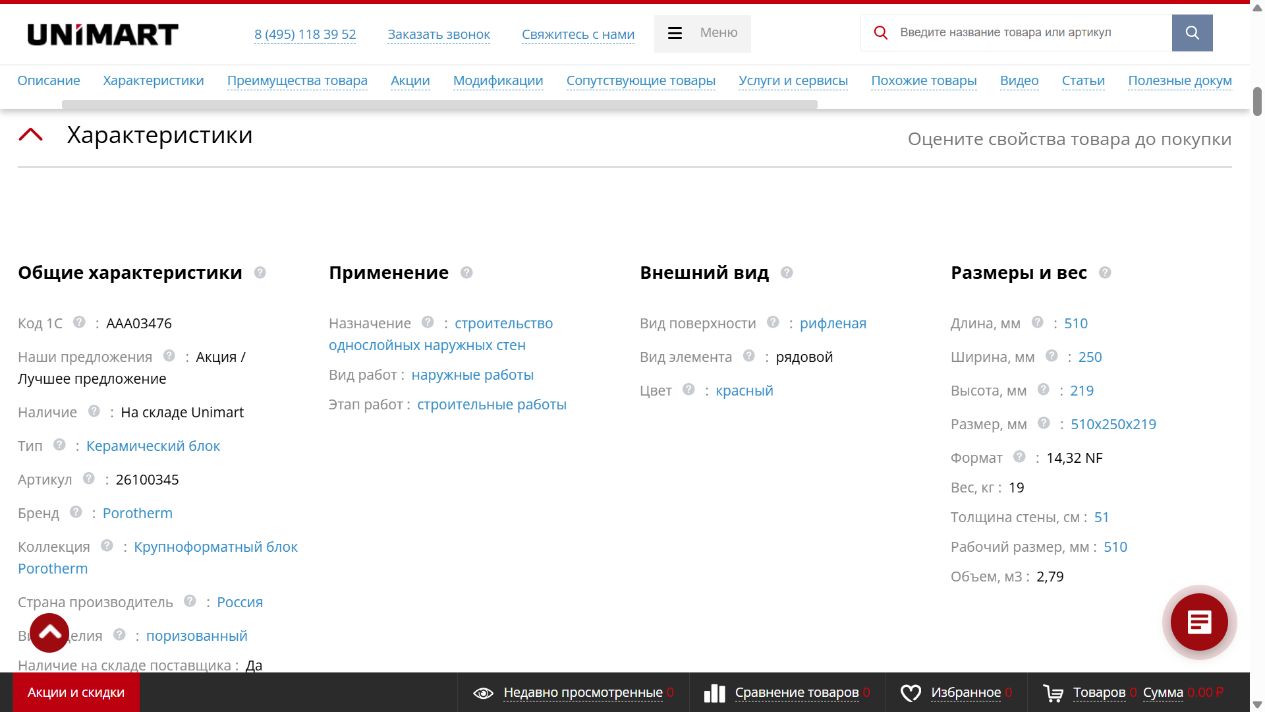Click the vertical page scrollbar thumb
The height and width of the screenshot is (712, 1265).
[1257, 101]
